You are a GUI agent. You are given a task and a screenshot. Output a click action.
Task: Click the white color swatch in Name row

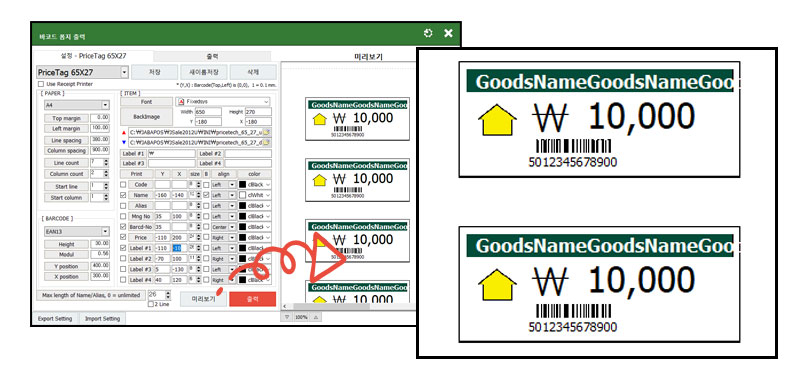(242, 195)
